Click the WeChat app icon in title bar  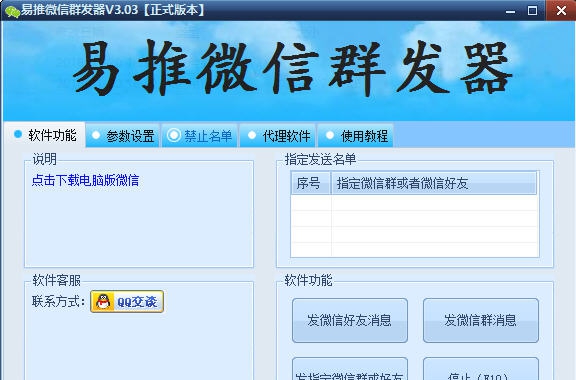pos(12,11)
